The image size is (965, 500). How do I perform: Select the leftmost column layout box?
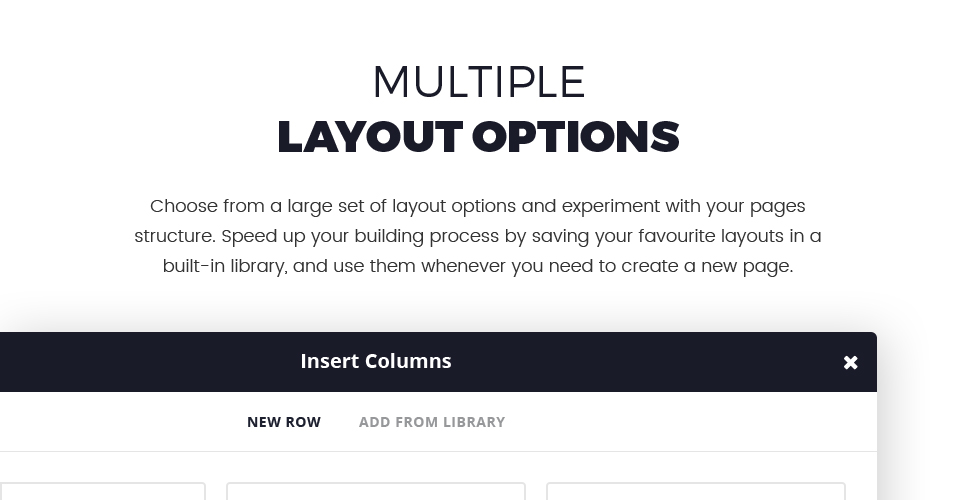(x=102, y=491)
